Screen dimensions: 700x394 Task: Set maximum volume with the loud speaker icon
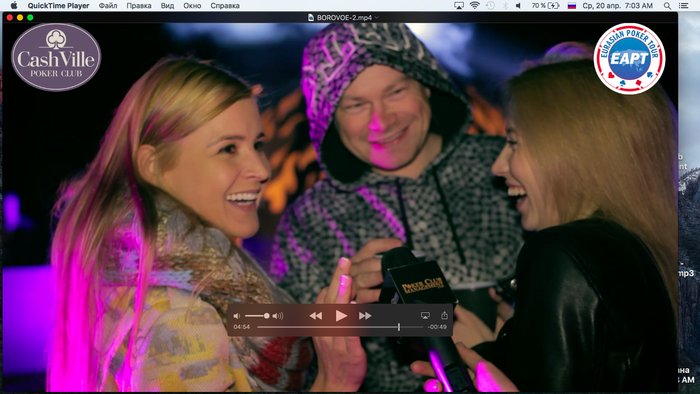[278, 316]
